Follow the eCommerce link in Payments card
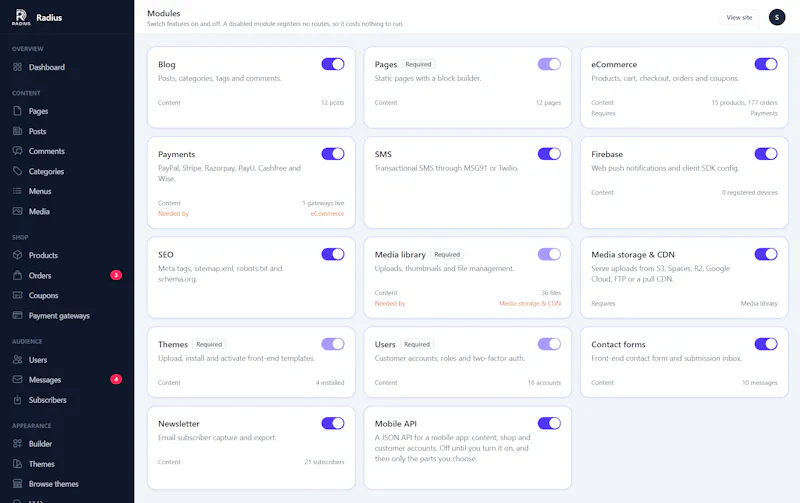Image resolution: width=800 pixels, height=503 pixels. (327, 214)
